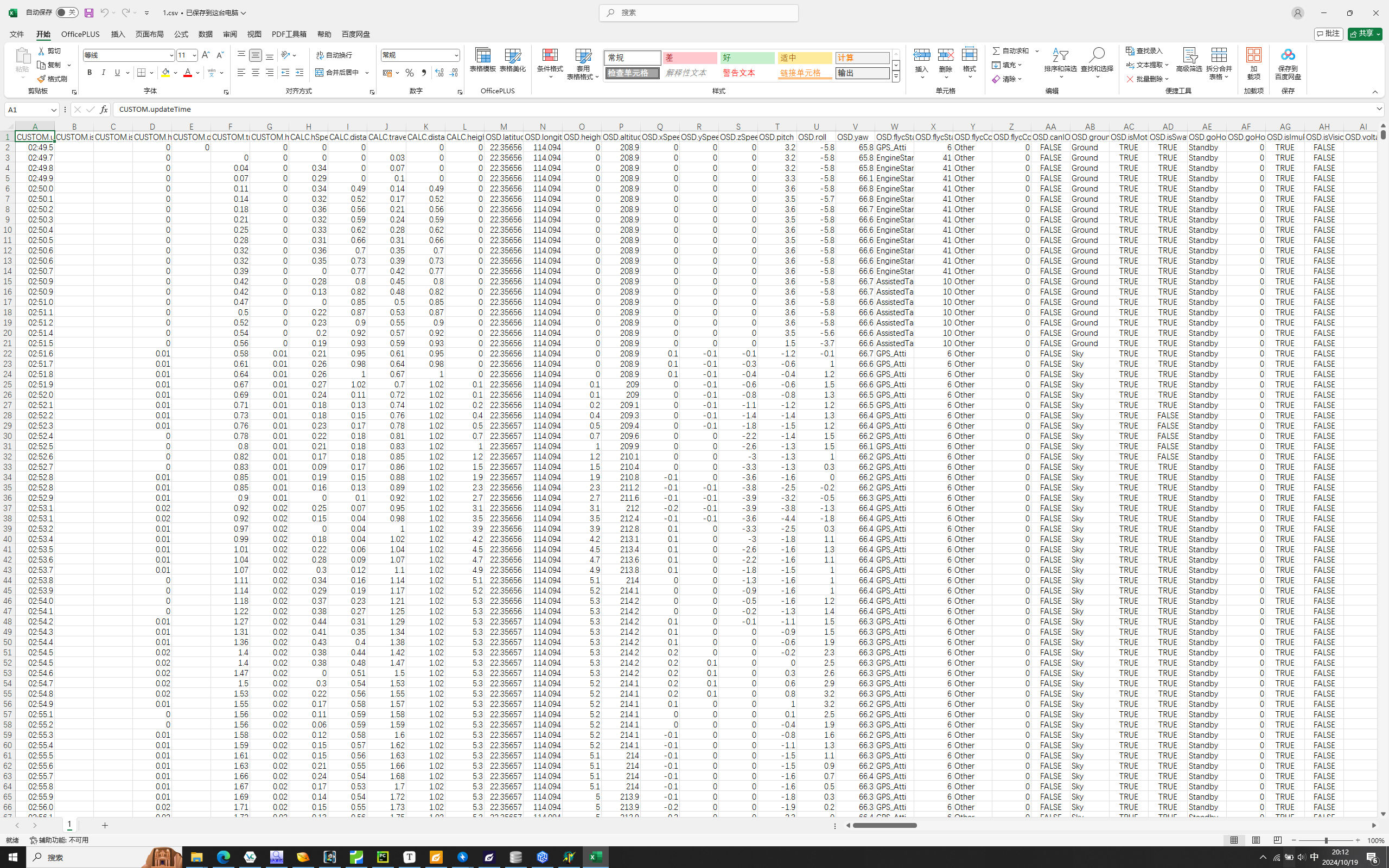Toggle Align Left for the selected cell
The width and height of the screenshot is (1389, 868).
coord(241,72)
